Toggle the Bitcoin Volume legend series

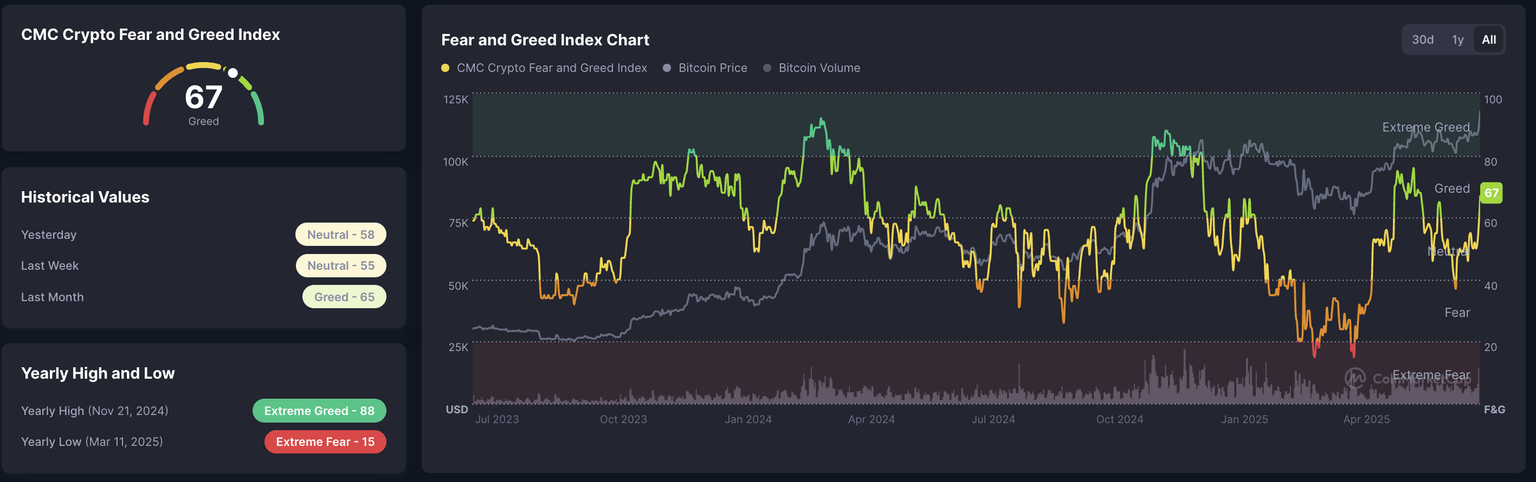(818, 68)
